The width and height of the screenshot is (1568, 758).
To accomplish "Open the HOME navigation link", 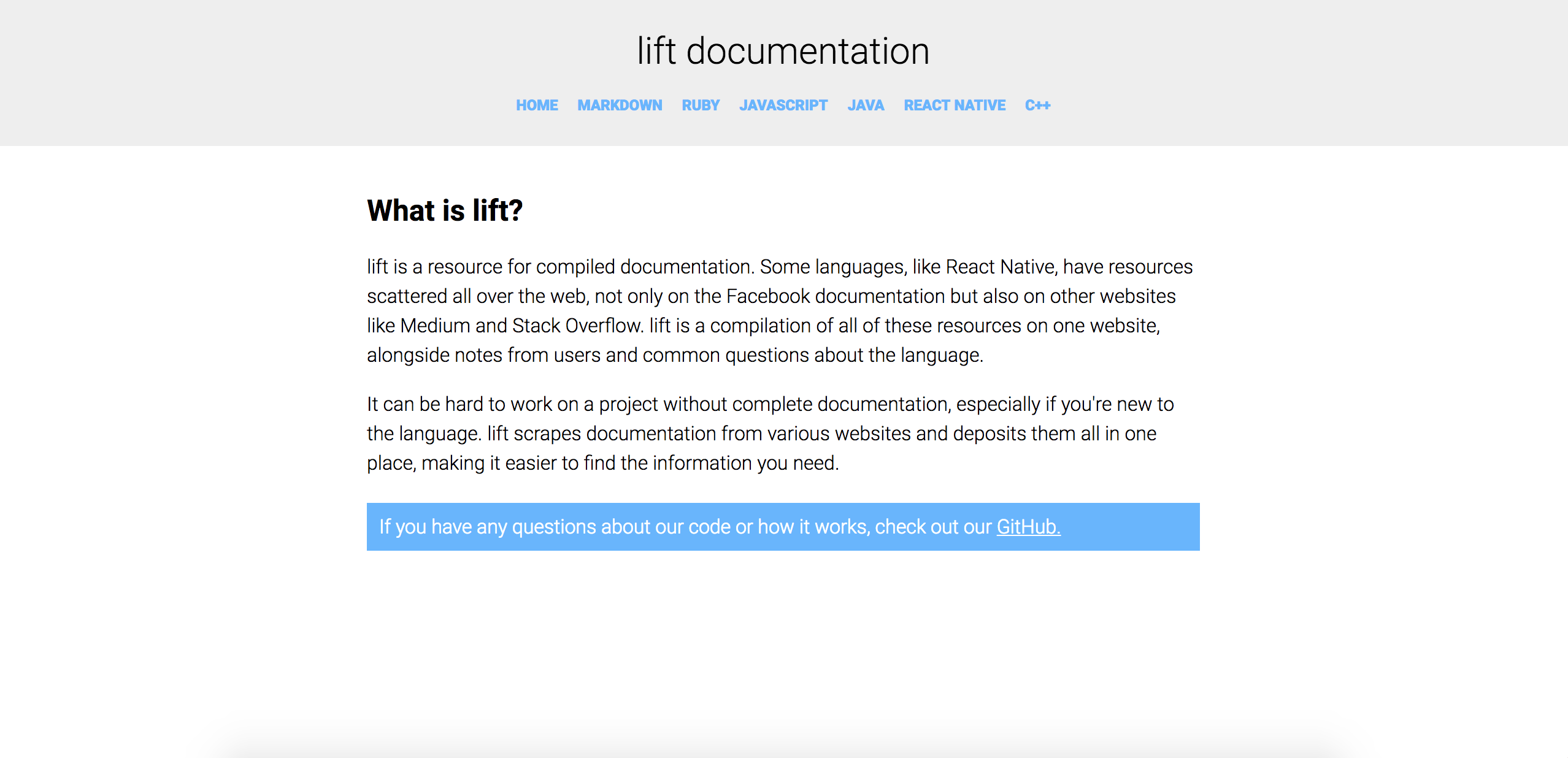I will tap(537, 105).
